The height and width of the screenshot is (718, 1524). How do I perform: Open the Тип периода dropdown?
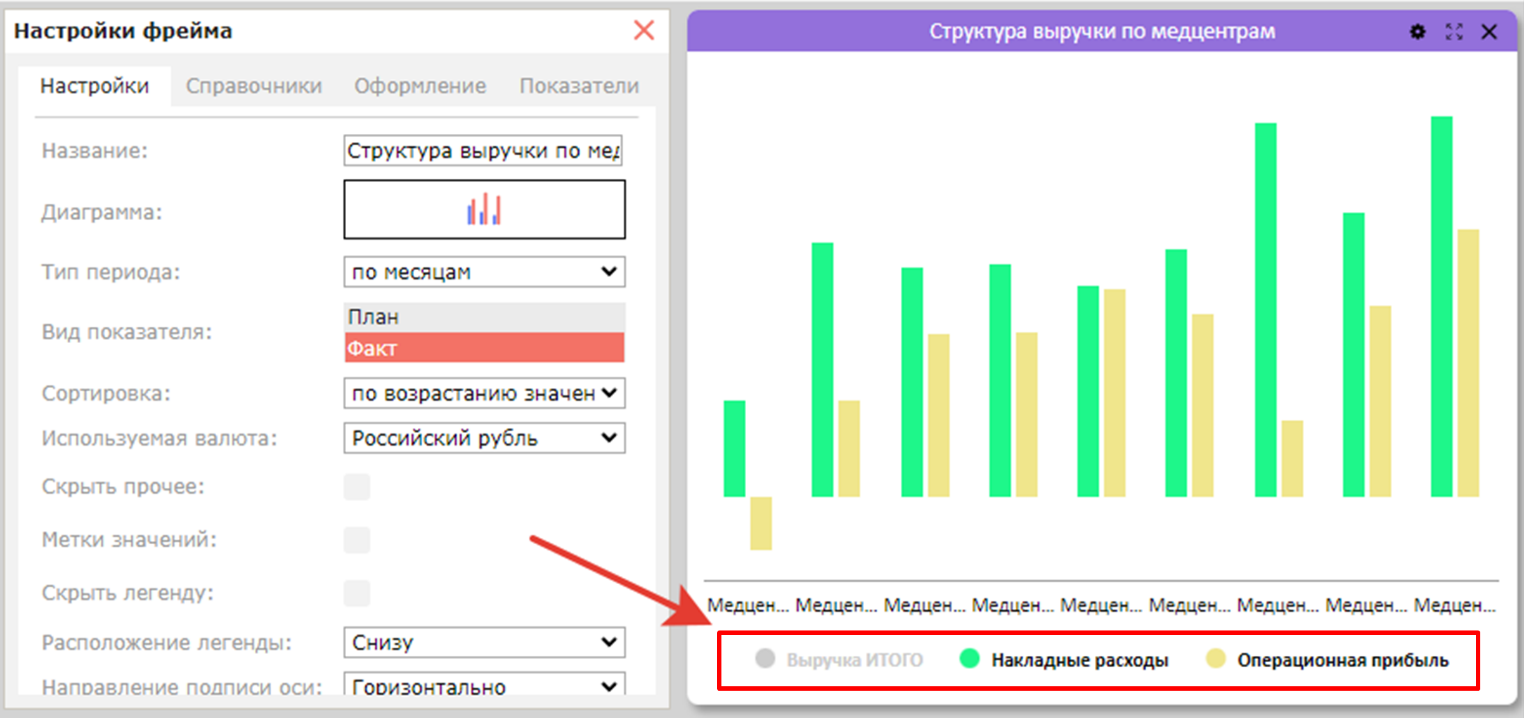pyautogui.click(x=484, y=272)
